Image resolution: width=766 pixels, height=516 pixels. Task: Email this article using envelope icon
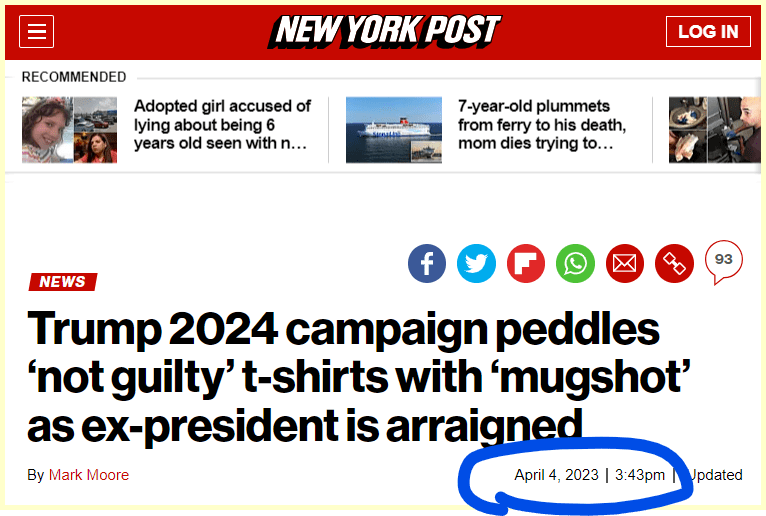coord(624,263)
